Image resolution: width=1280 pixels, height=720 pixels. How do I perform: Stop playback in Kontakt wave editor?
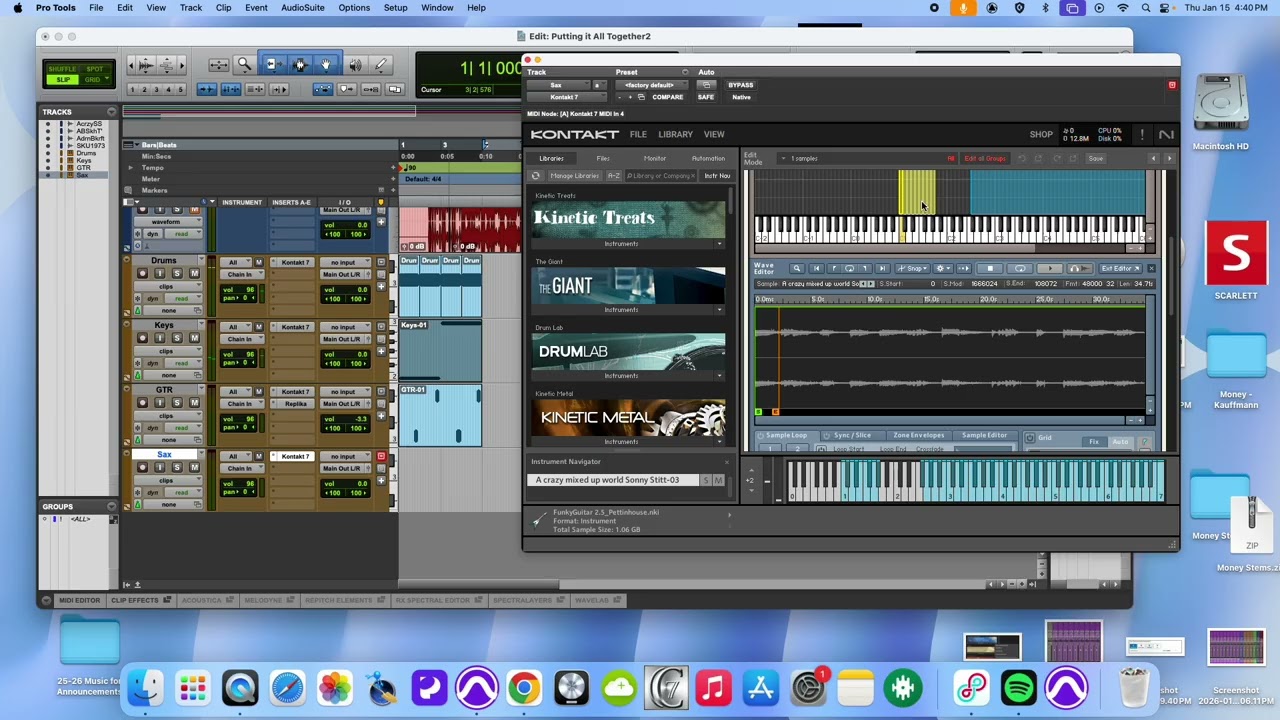[989, 268]
